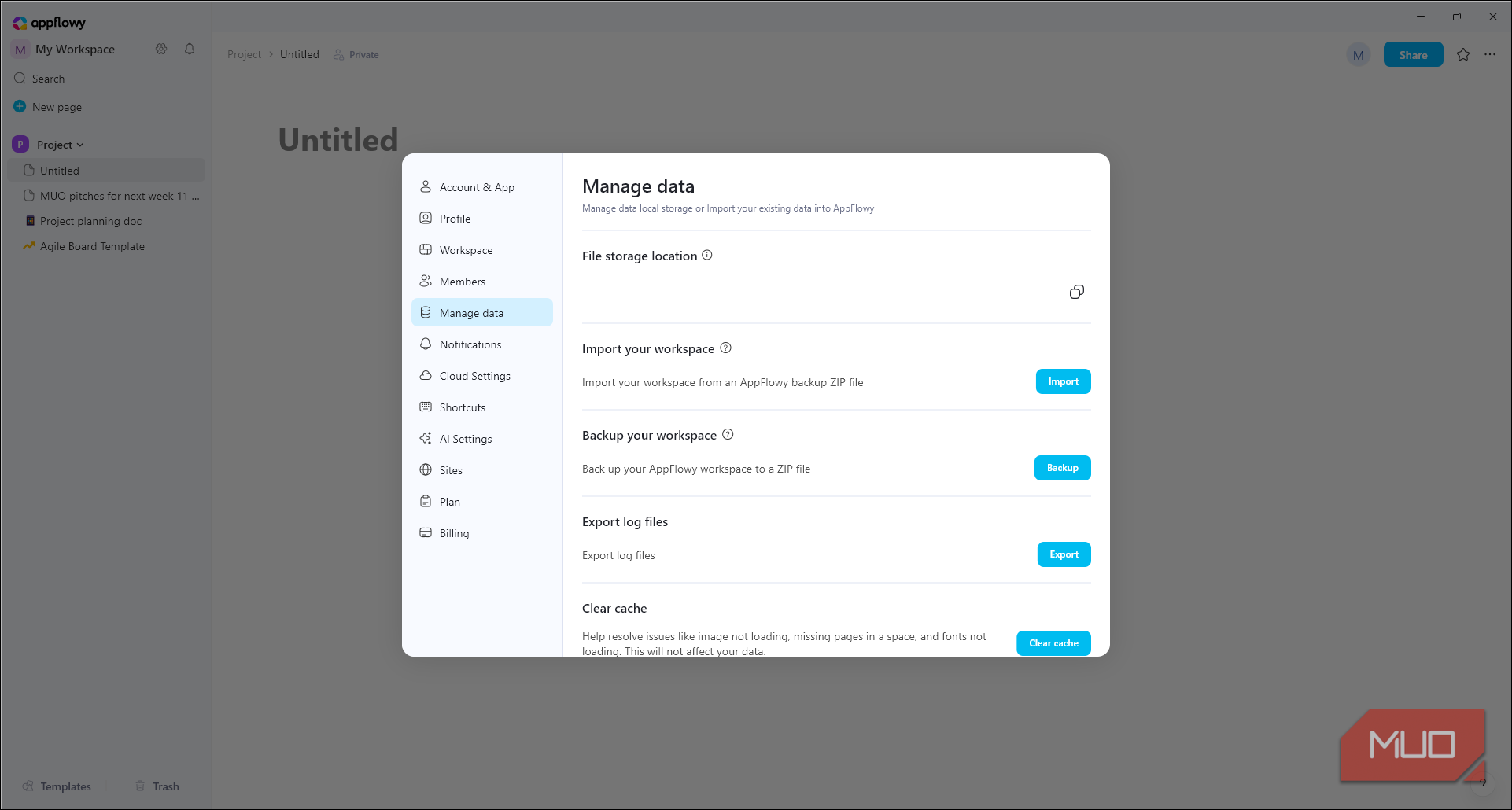Click the Agile Board Template chart icon
1512x810 pixels.
(29, 246)
